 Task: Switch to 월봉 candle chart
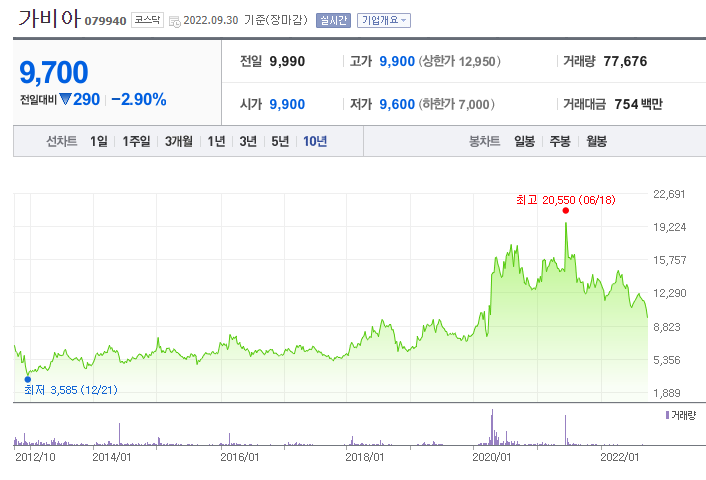click(596, 141)
